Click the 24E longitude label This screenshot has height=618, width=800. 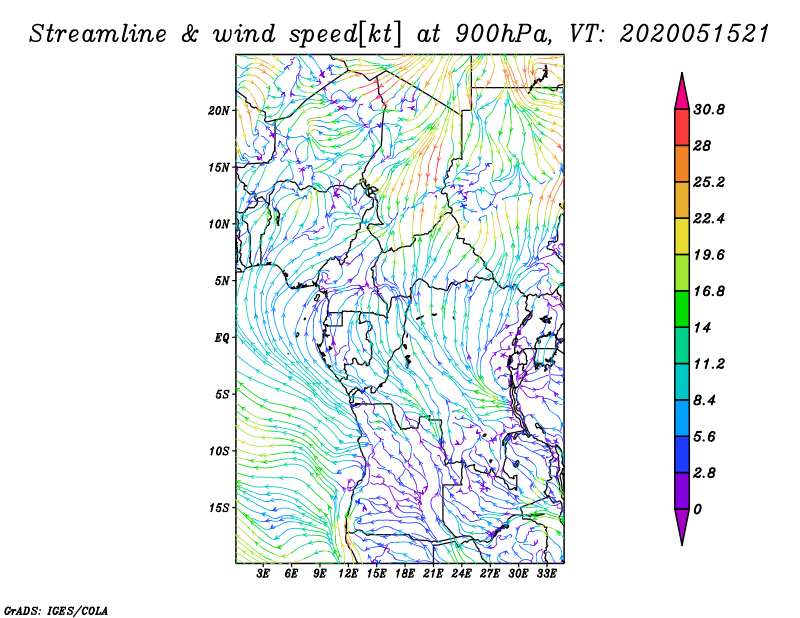point(462,574)
